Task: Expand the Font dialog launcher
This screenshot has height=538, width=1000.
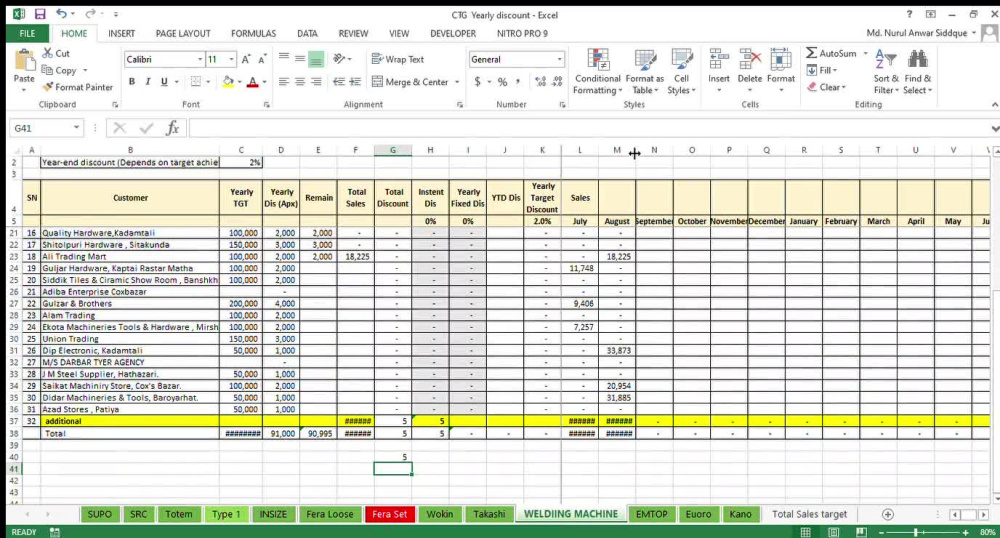Action: tap(267, 105)
